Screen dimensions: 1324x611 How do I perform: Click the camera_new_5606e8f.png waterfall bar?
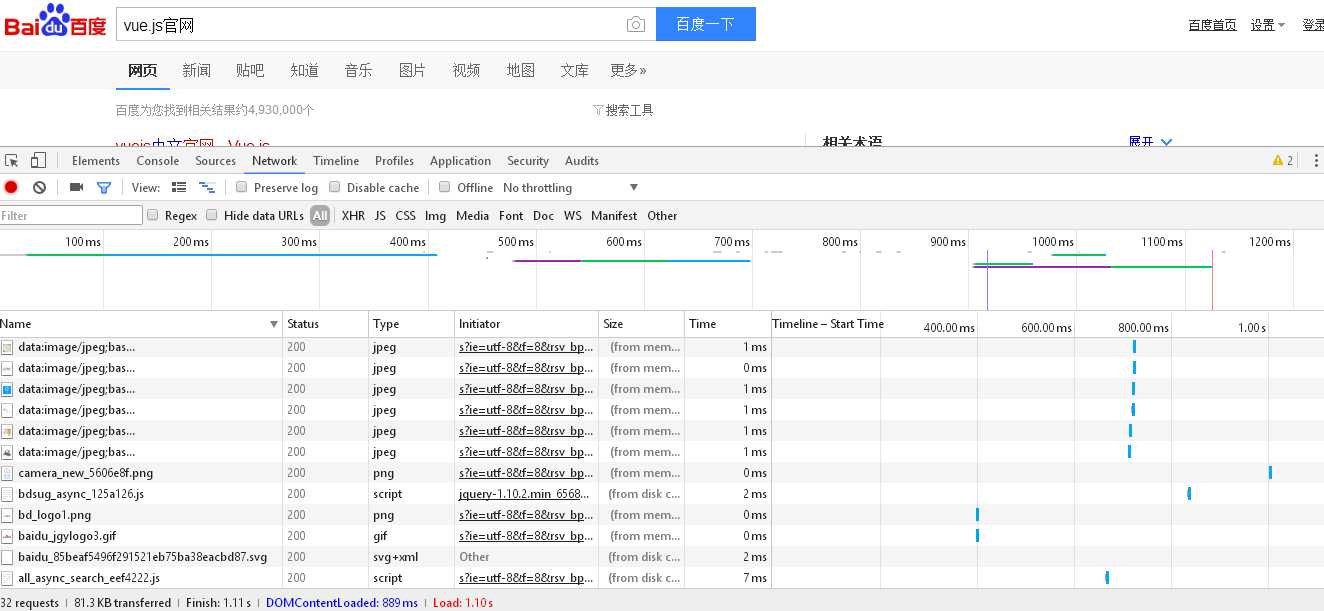(x=1270, y=473)
